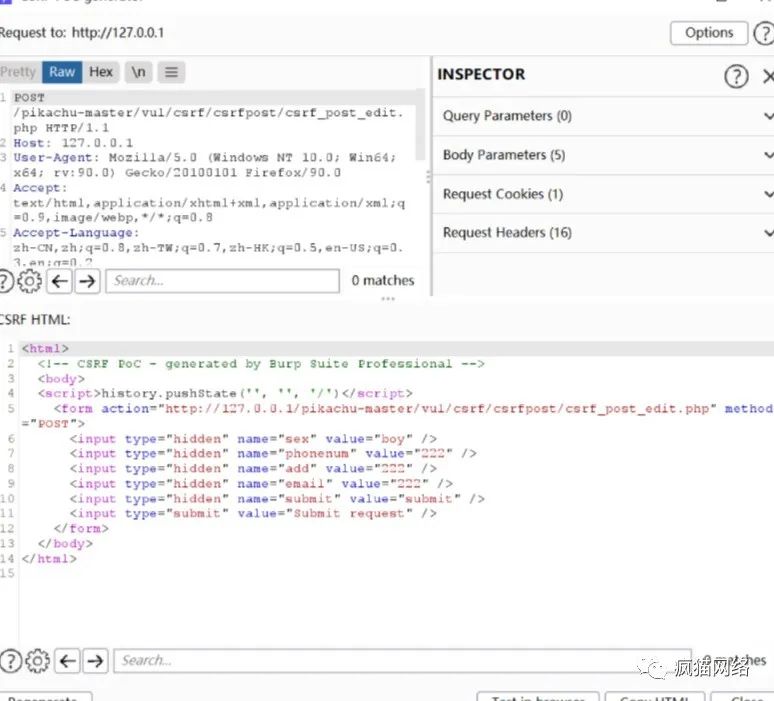Toggle non-printable characters with \n button
The width and height of the screenshot is (774, 701).
coord(138,72)
